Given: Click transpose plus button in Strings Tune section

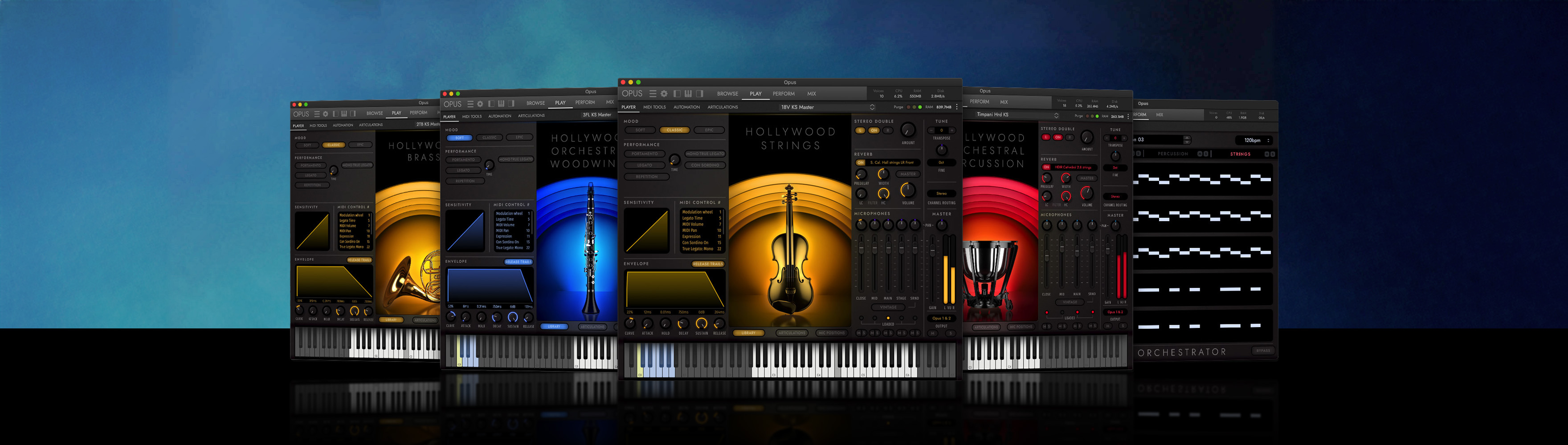Looking at the screenshot, I should (x=952, y=130).
